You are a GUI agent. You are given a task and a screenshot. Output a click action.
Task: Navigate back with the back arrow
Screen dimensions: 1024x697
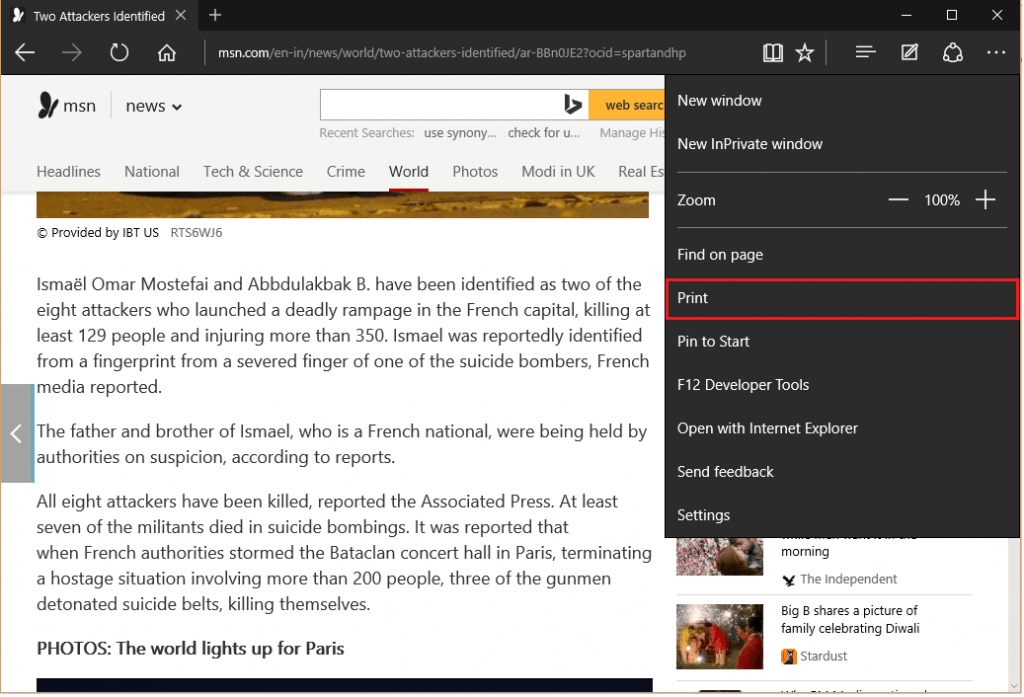tap(25, 52)
